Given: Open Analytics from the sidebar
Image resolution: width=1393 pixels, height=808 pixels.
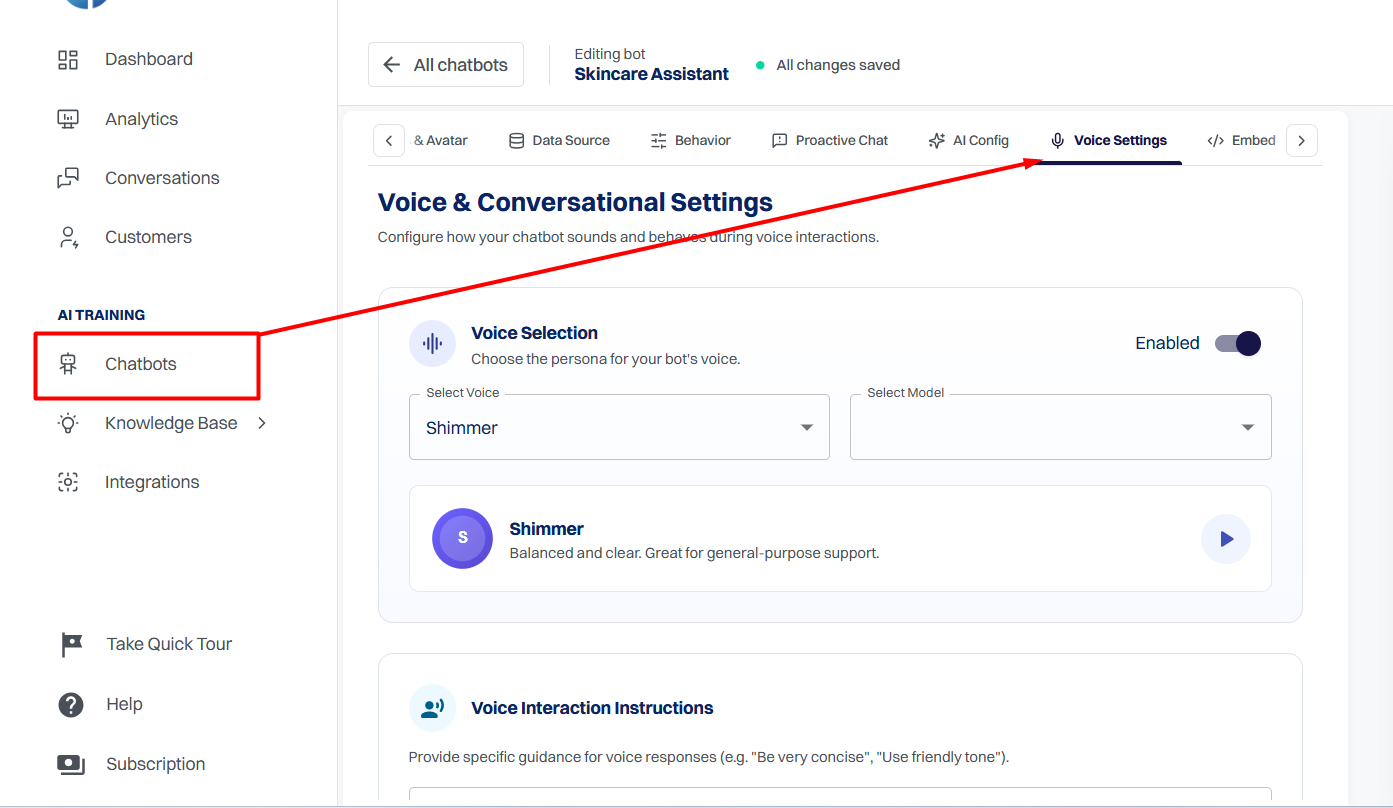Looking at the screenshot, I should 118,119.
